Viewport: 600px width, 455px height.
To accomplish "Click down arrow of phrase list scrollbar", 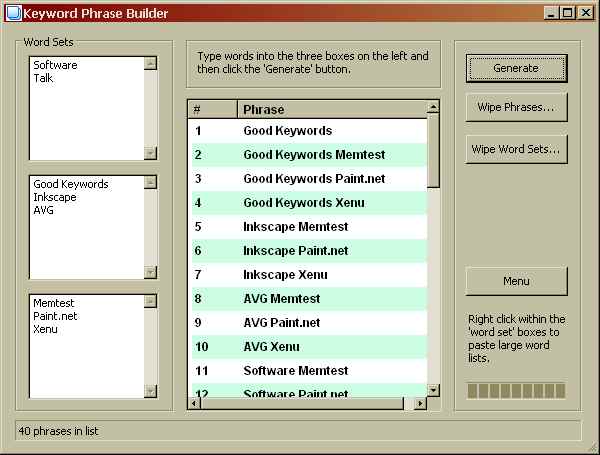I will coord(433,390).
